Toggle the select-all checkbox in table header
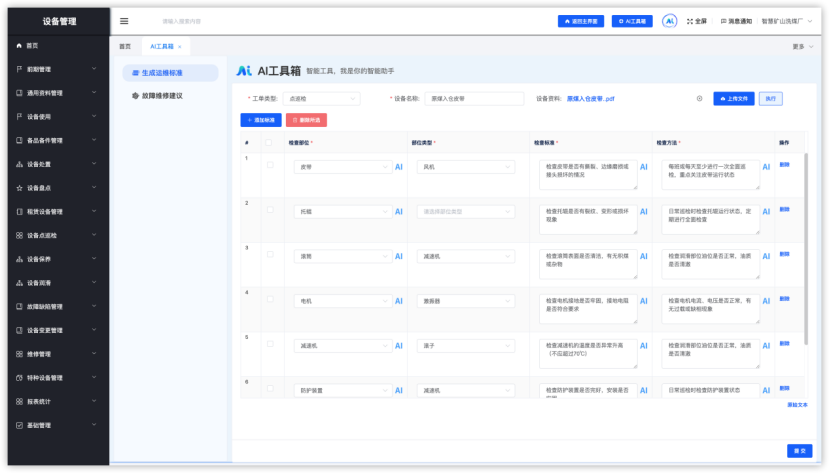Screen dimensions: 830x474 tap(268, 142)
